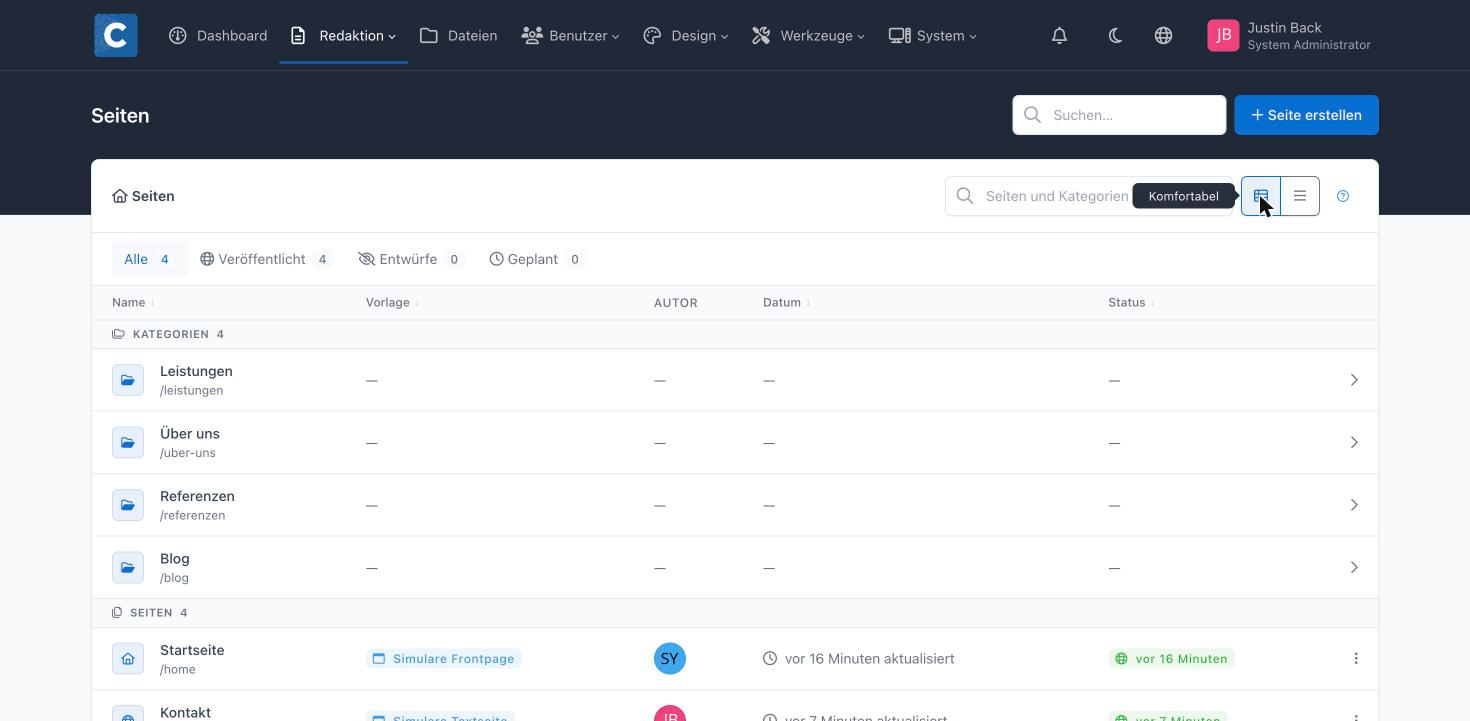Screen dimensions: 1470x721
Task: Sort by the Name column header
Action: [x=133, y=302]
